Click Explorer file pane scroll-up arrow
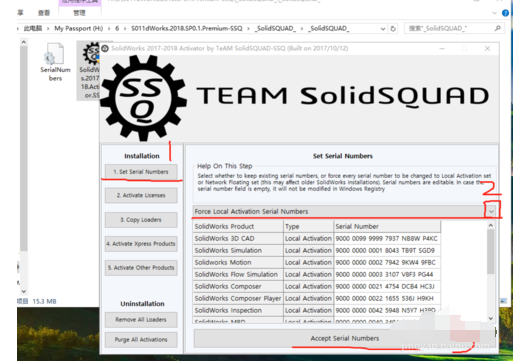The image size is (513, 361). [23, 42]
